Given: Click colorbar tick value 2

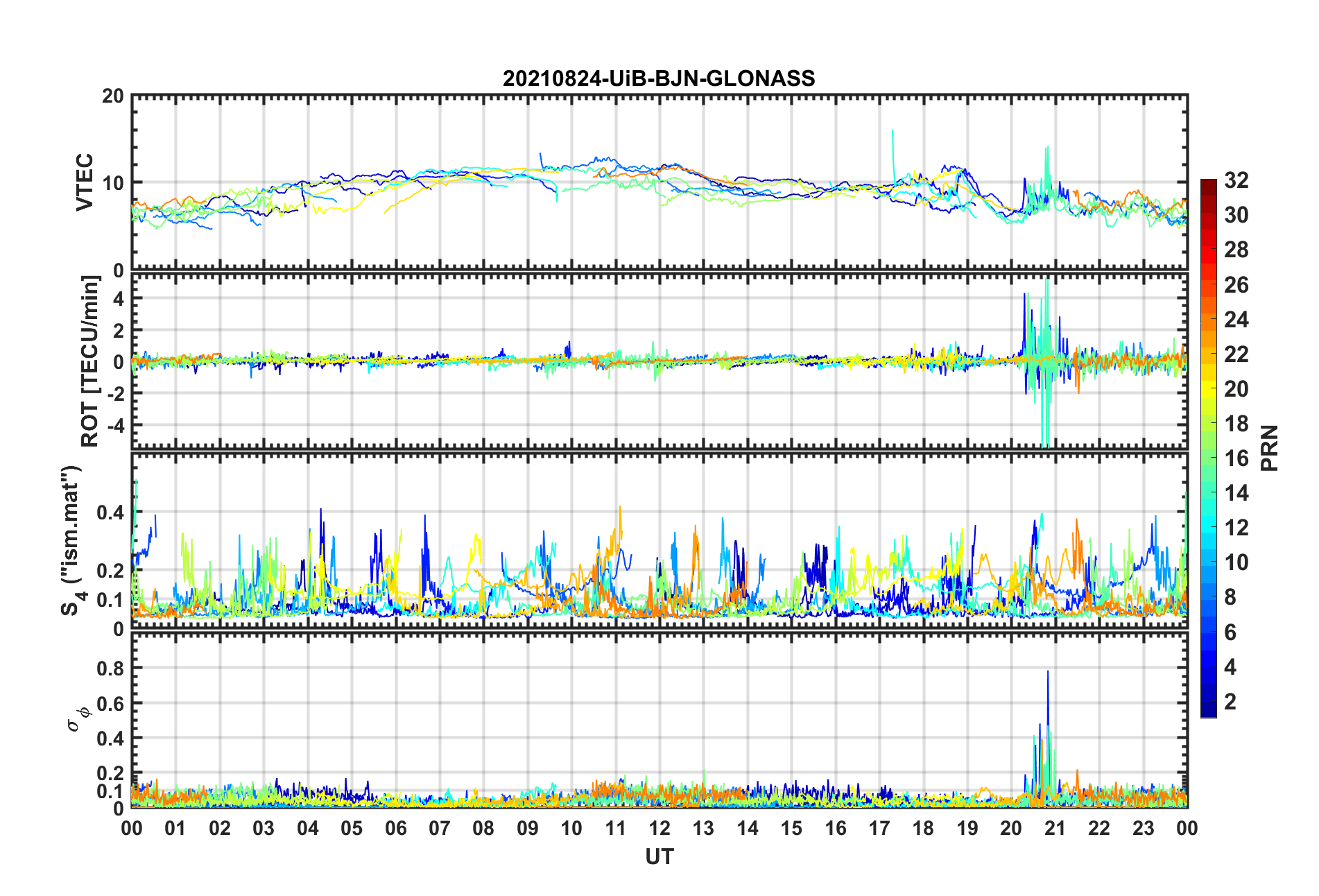Looking at the screenshot, I should [x=1230, y=702].
